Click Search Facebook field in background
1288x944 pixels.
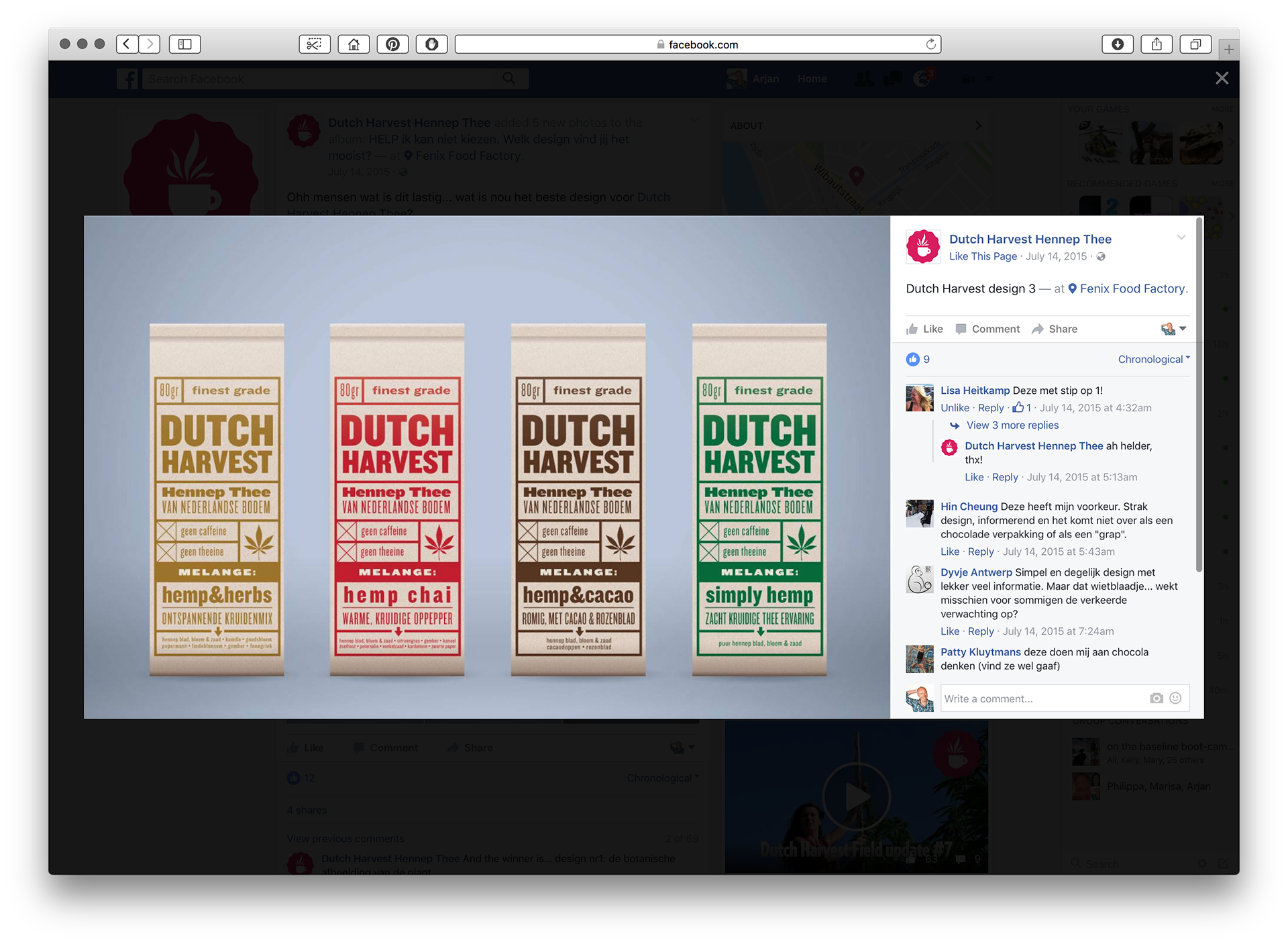(335, 79)
